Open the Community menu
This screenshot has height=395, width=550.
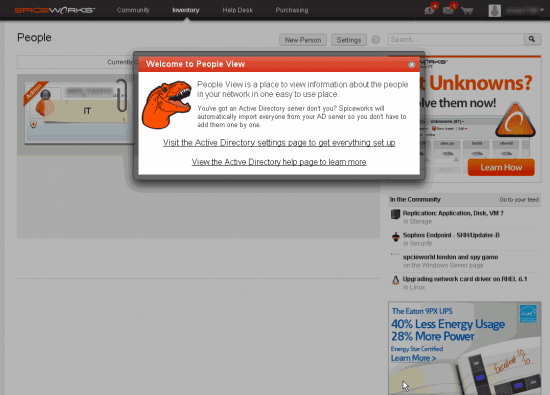click(x=133, y=10)
